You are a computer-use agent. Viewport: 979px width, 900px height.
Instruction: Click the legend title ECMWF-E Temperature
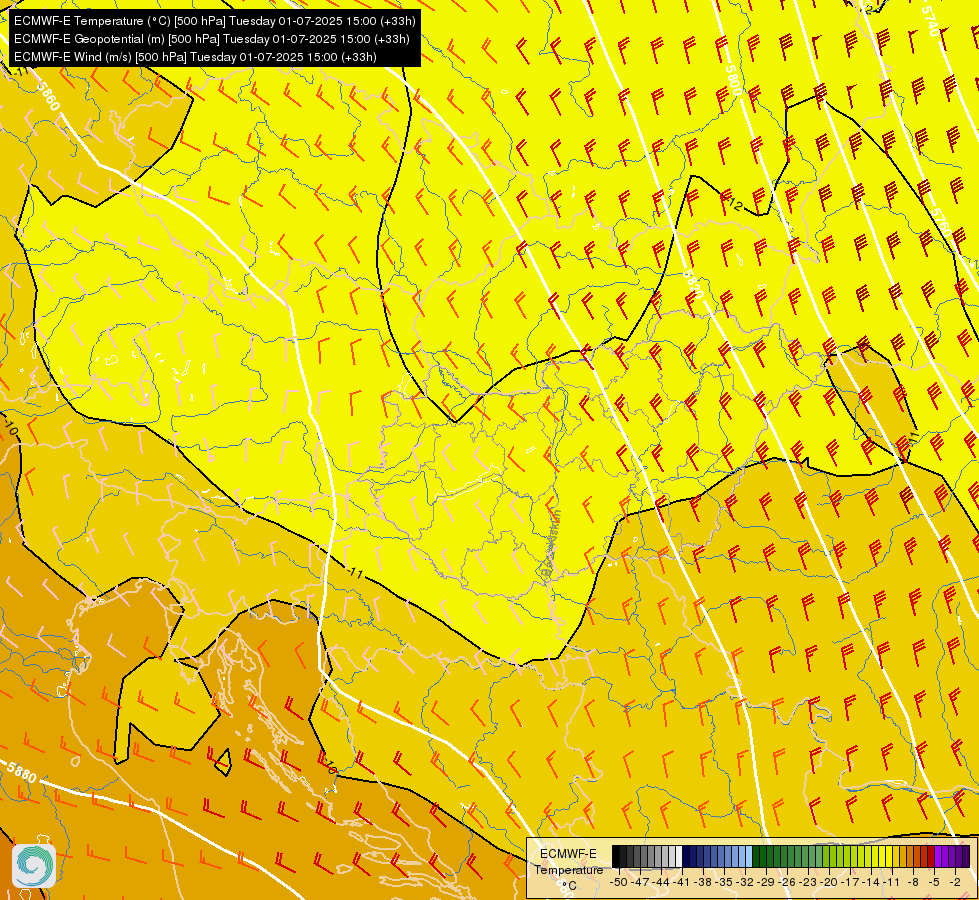568,862
